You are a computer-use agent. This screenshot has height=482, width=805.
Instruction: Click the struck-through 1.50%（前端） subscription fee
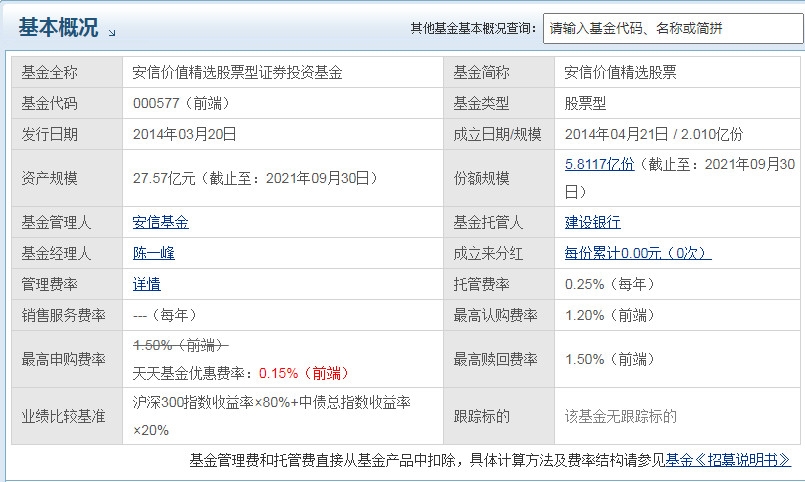[181, 345]
